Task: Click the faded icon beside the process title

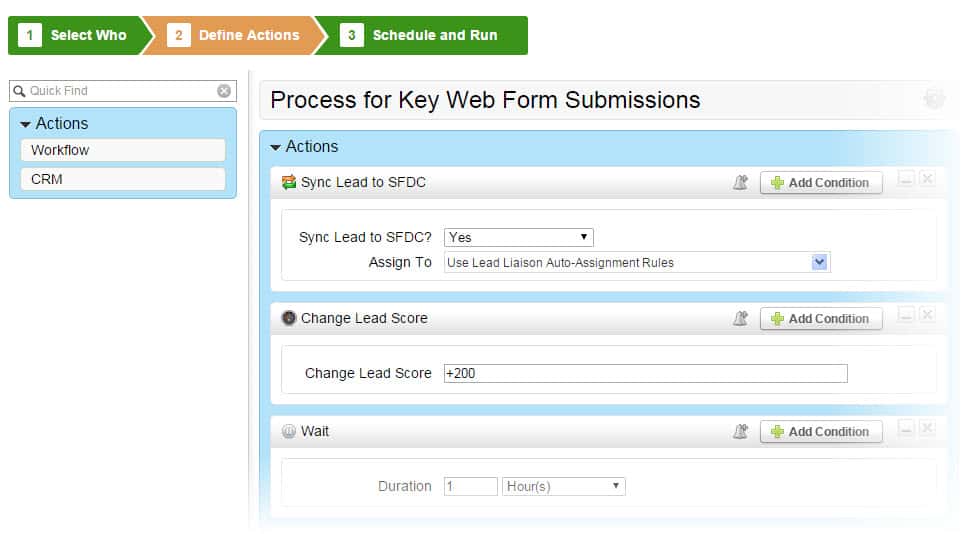Action: (x=934, y=99)
